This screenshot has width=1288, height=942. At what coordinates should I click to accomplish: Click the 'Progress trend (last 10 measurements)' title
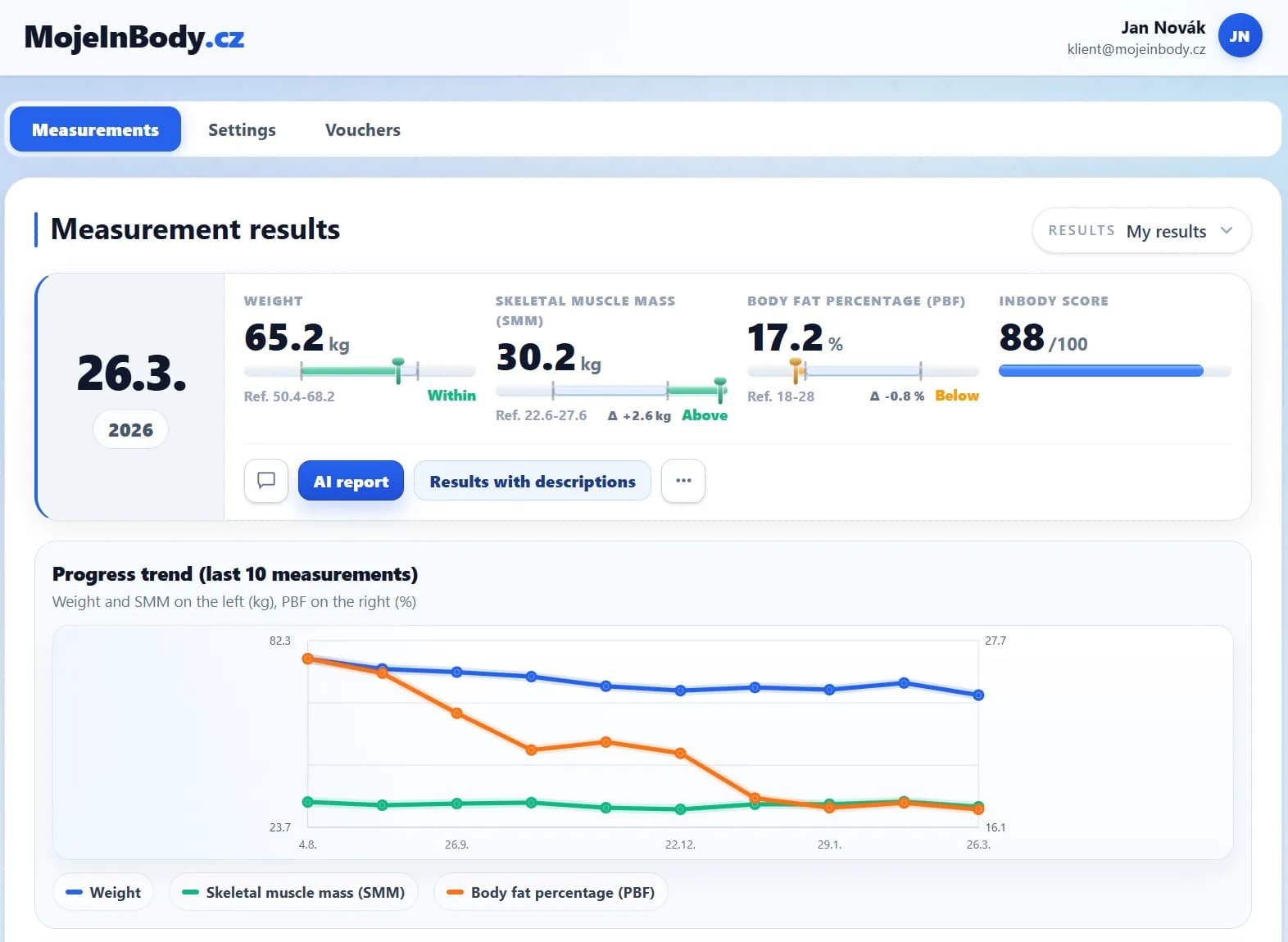point(235,574)
